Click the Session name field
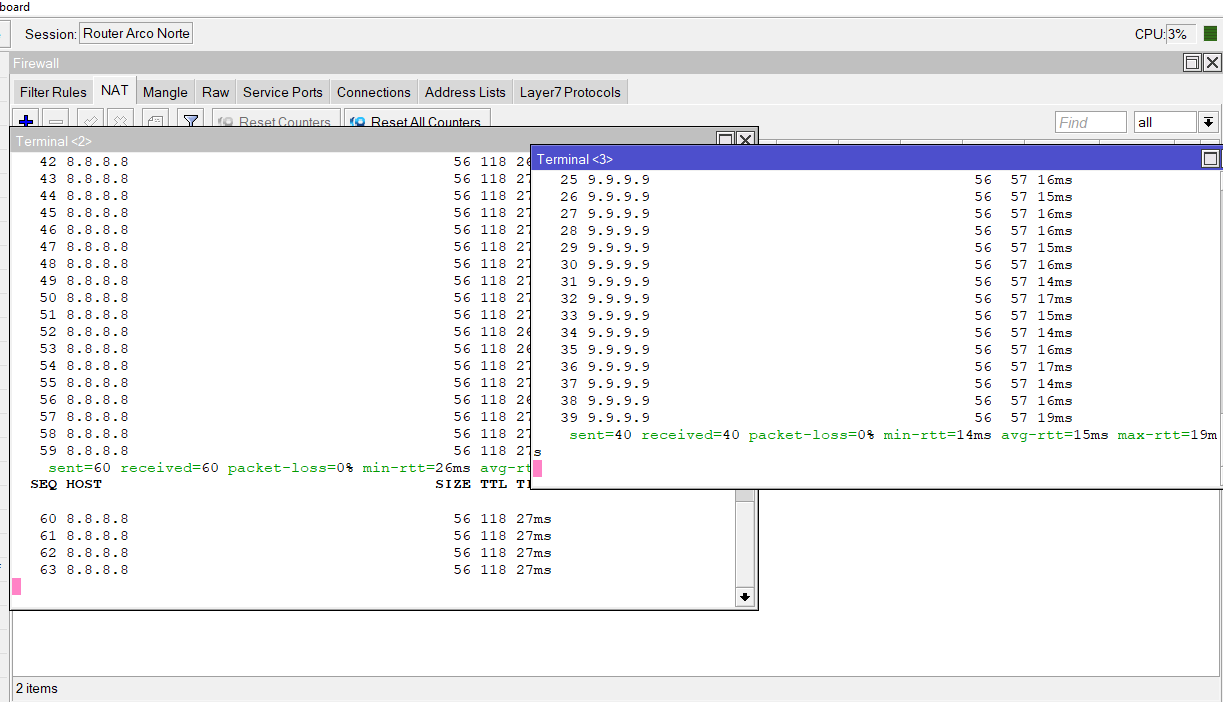 (135, 33)
